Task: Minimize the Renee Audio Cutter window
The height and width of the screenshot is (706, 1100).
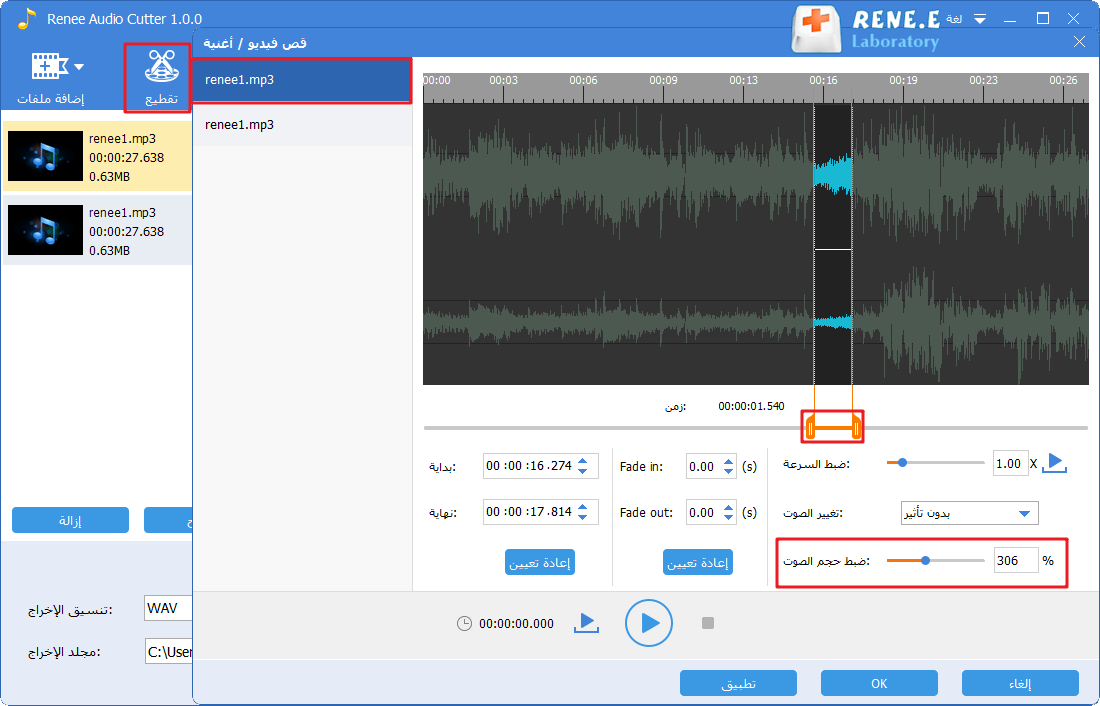Action: click(1010, 19)
